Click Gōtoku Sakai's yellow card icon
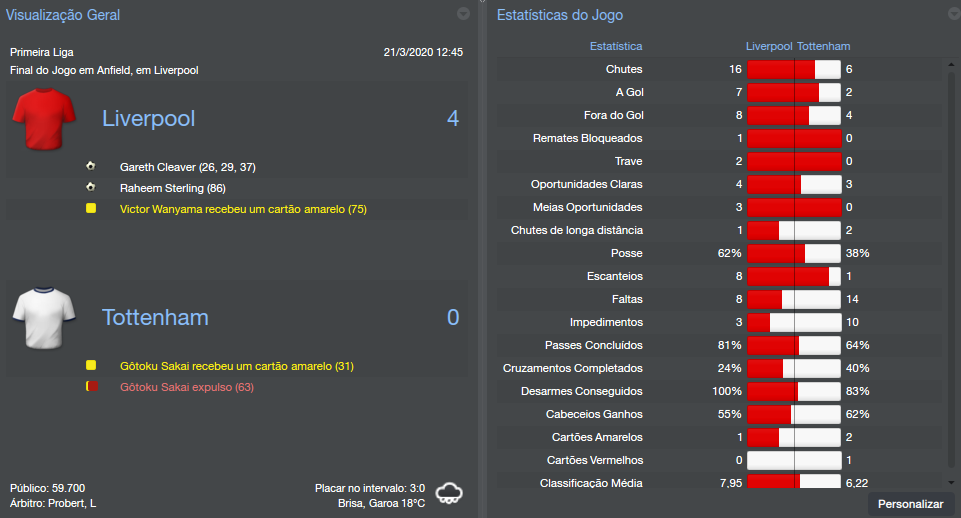The width and height of the screenshot is (961, 518). tap(91, 366)
